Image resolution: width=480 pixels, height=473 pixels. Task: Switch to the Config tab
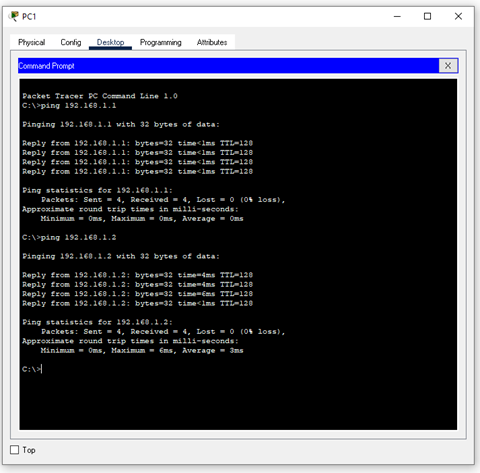(x=71, y=42)
